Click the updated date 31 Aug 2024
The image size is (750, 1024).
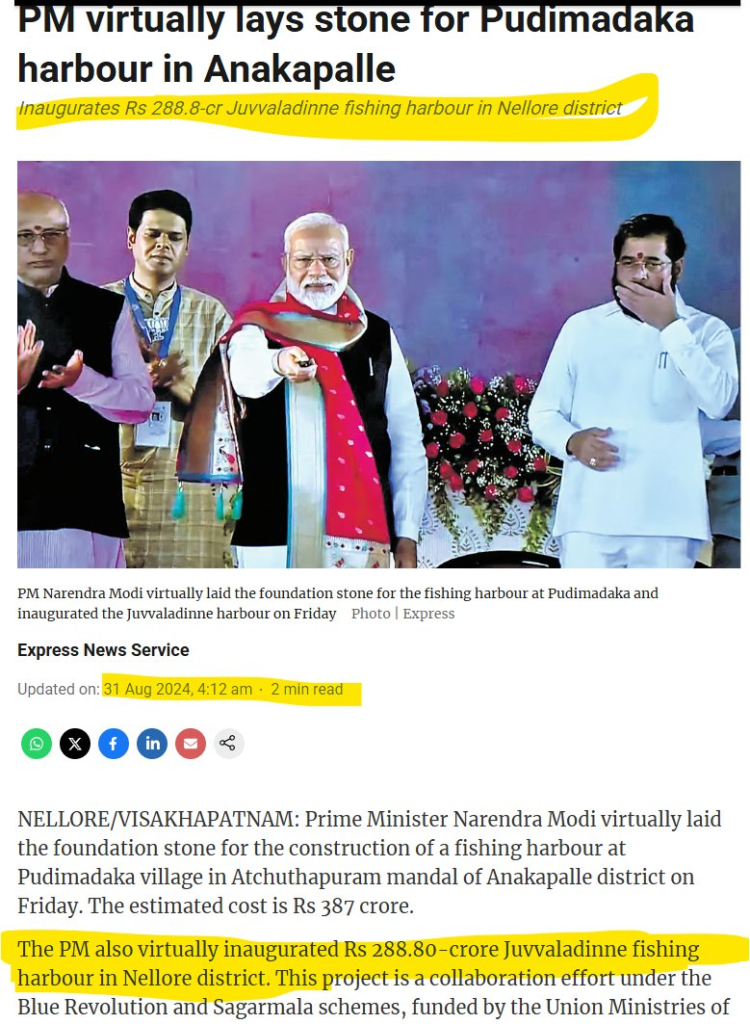point(178,689)
